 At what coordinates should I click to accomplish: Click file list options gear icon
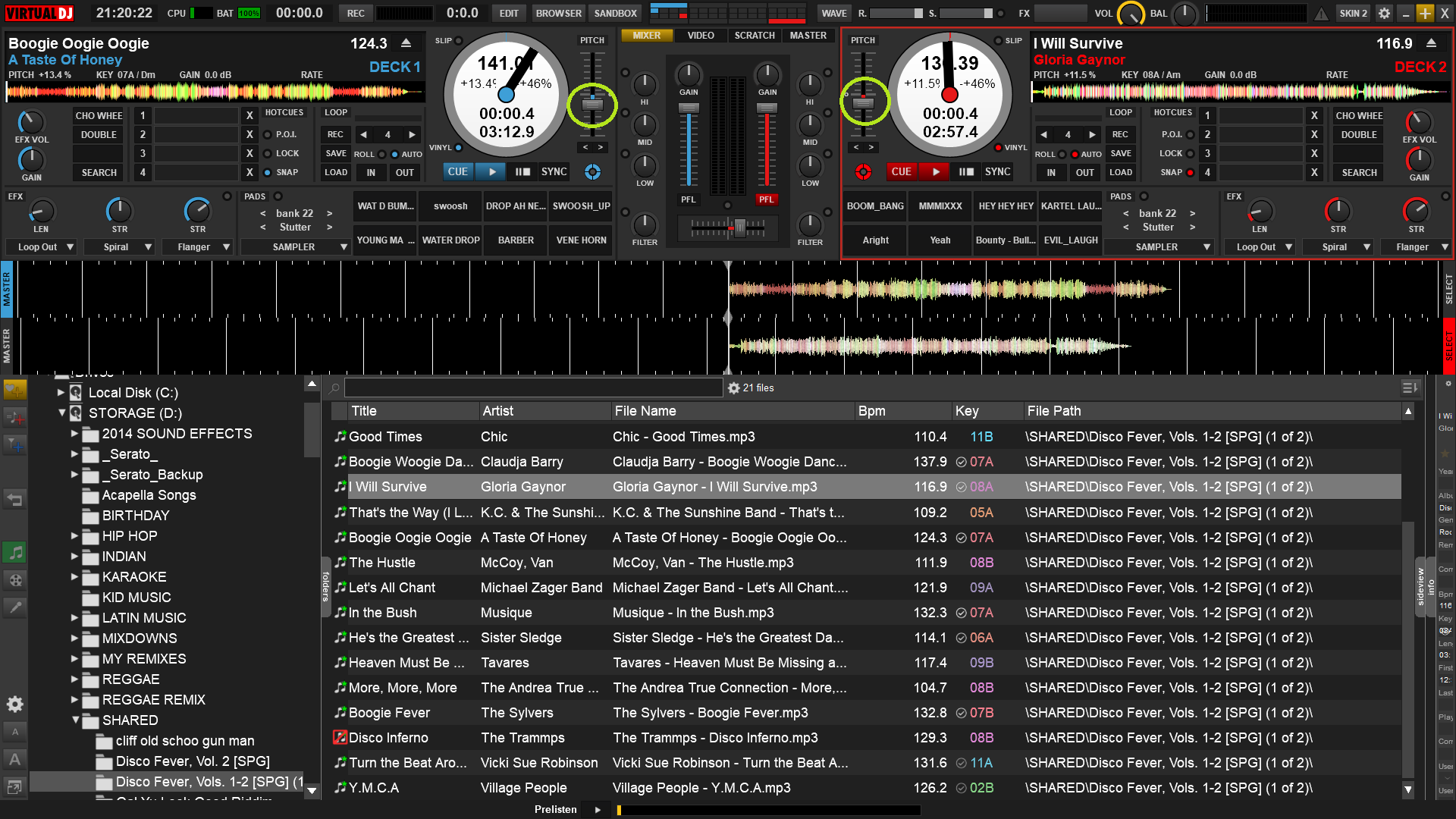(733, 388)
